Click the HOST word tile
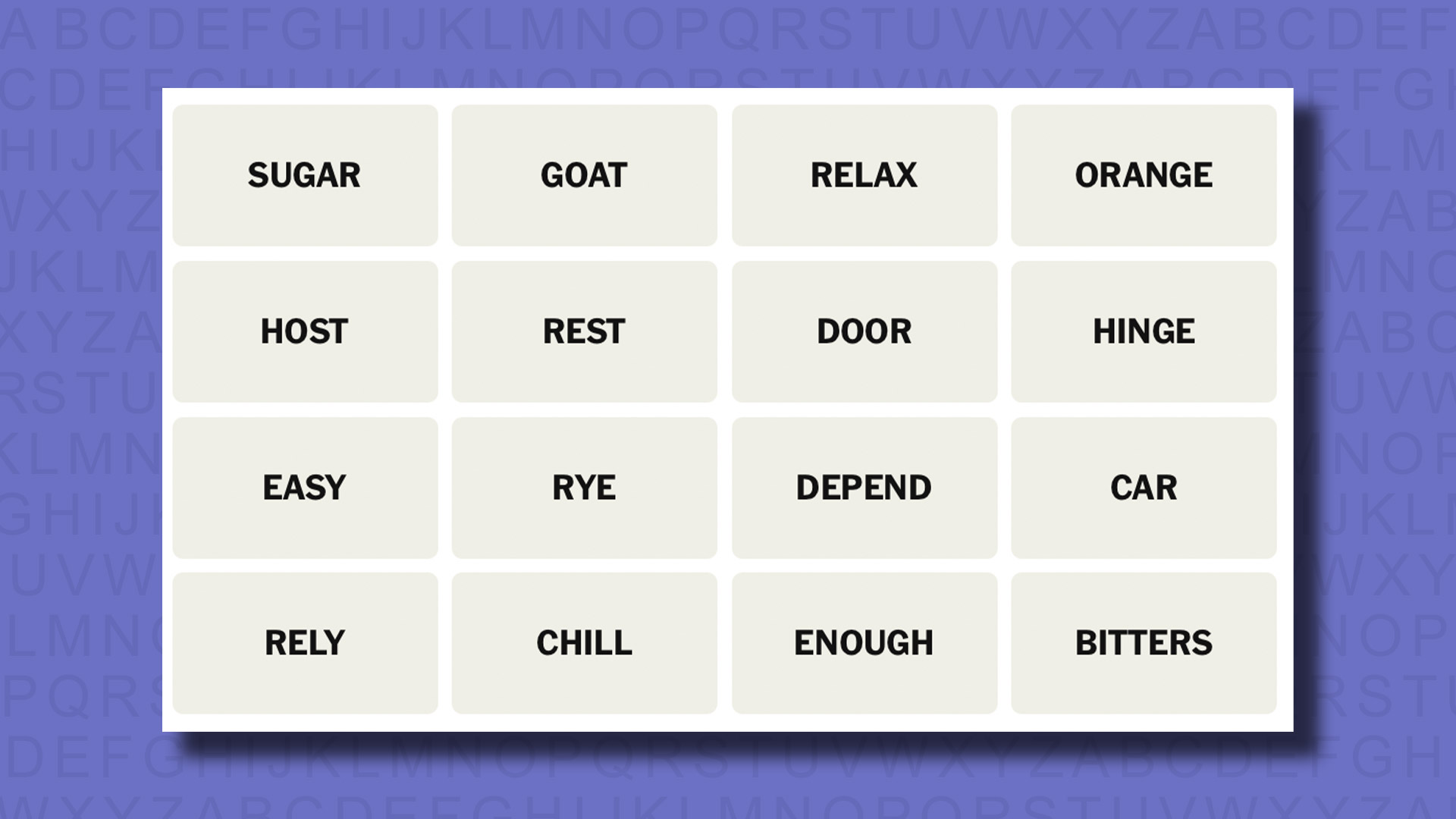 click(x=304, y=331)
